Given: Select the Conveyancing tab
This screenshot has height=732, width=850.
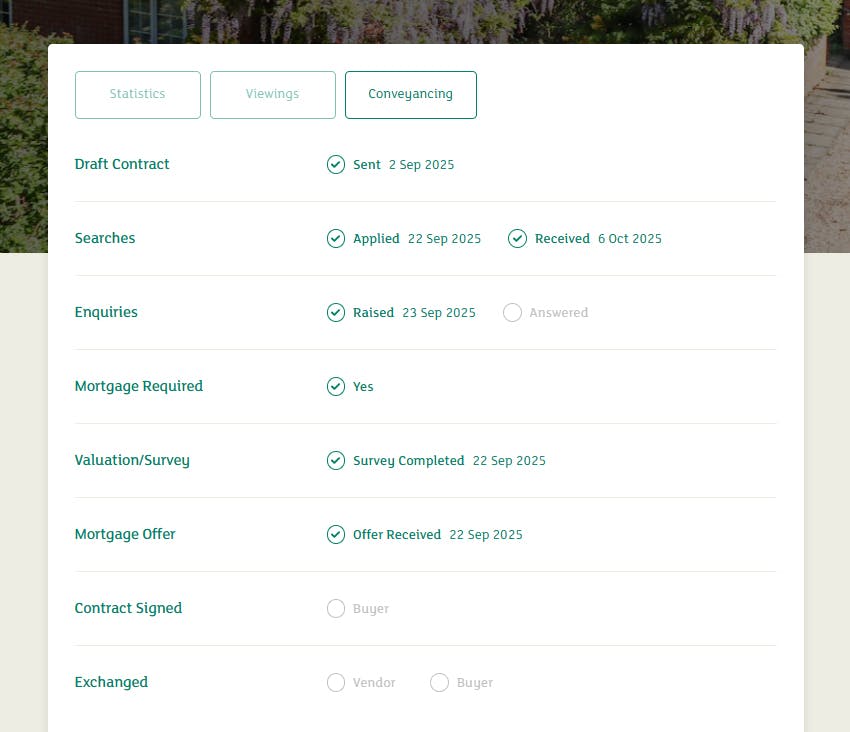Looking at the screenshot, I should tap(410, 95).
